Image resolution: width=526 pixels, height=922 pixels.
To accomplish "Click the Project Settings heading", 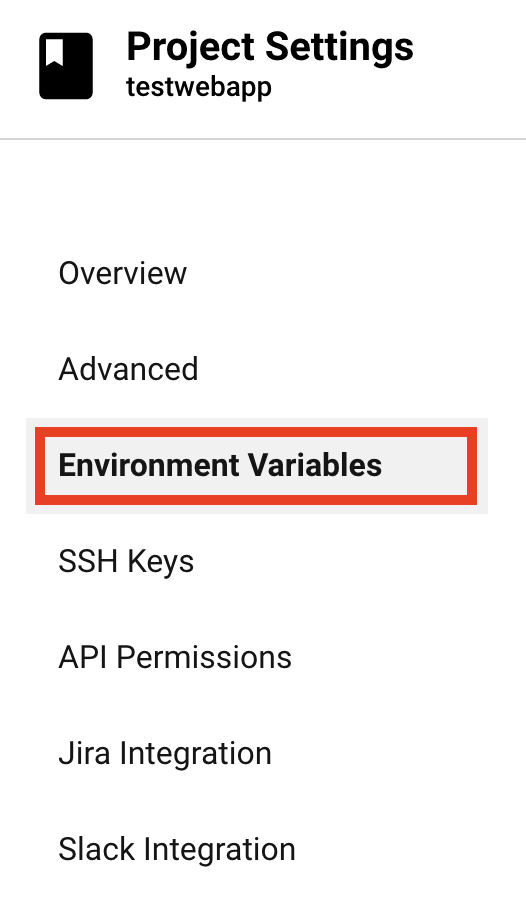I will 270,47.
